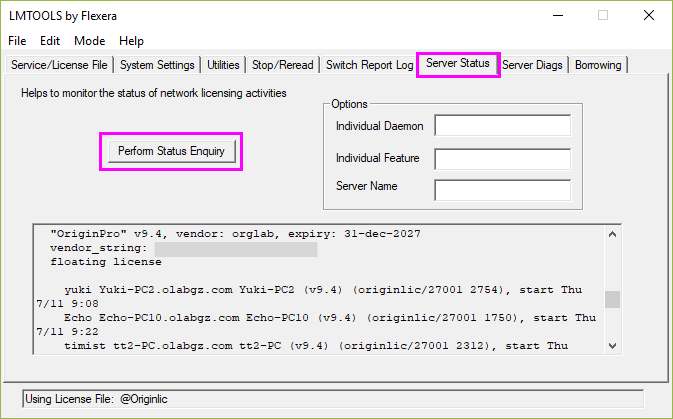Go to Stop/Reread tab
This screenshot has width=673, height=419.
point(282,65)
